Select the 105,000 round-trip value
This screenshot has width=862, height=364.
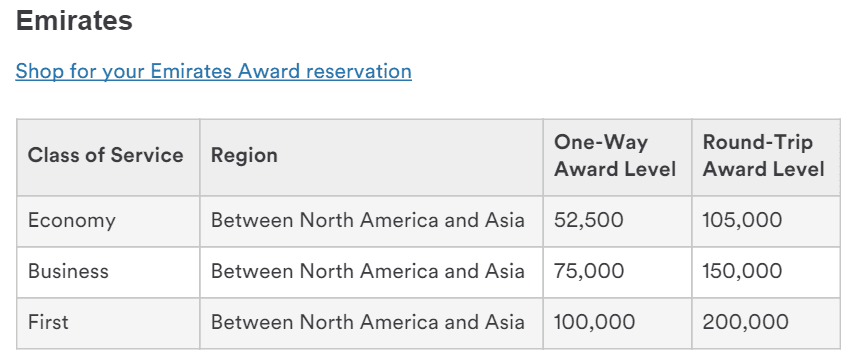742,220
